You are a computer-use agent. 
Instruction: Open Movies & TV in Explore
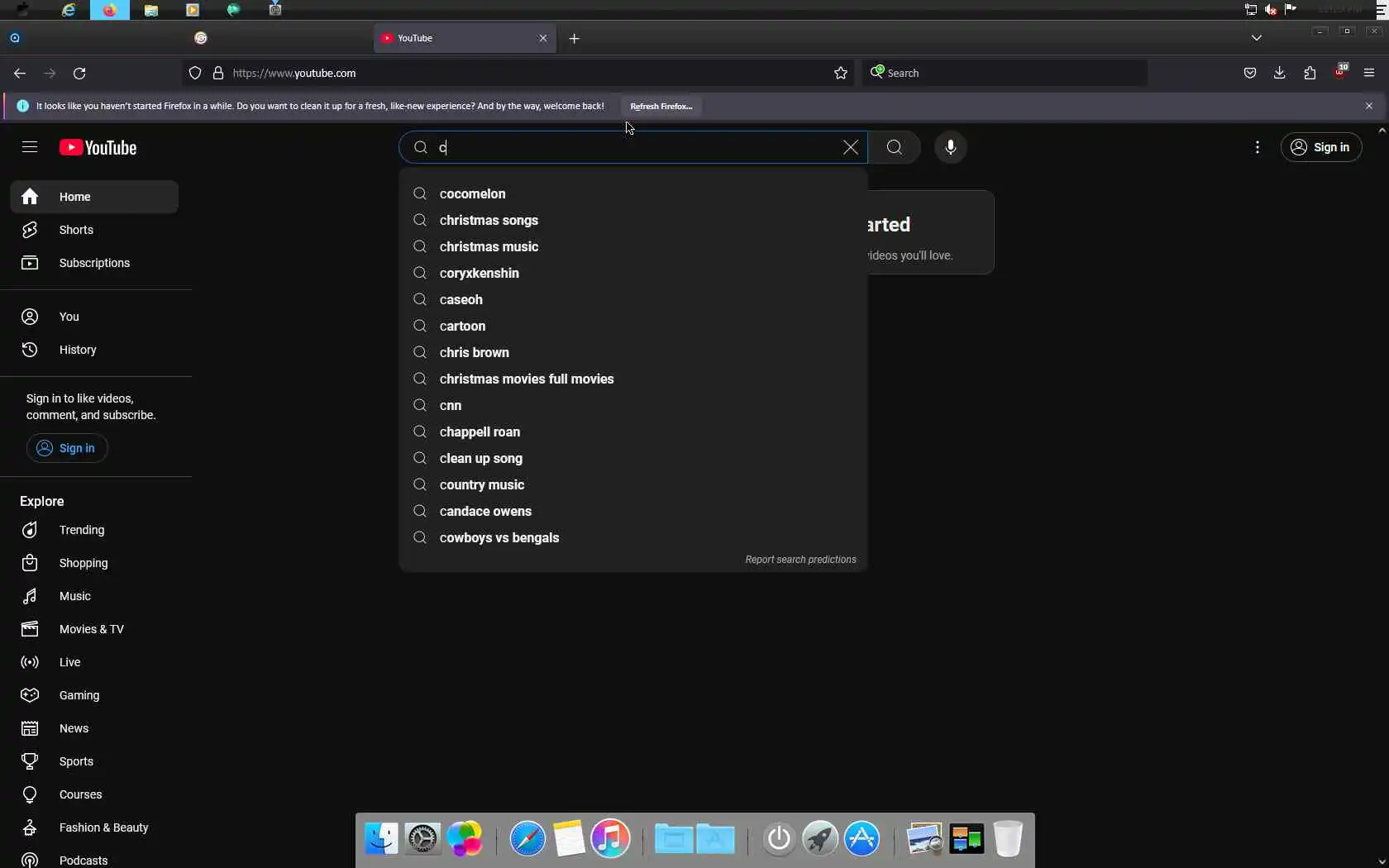coord(94,629)
